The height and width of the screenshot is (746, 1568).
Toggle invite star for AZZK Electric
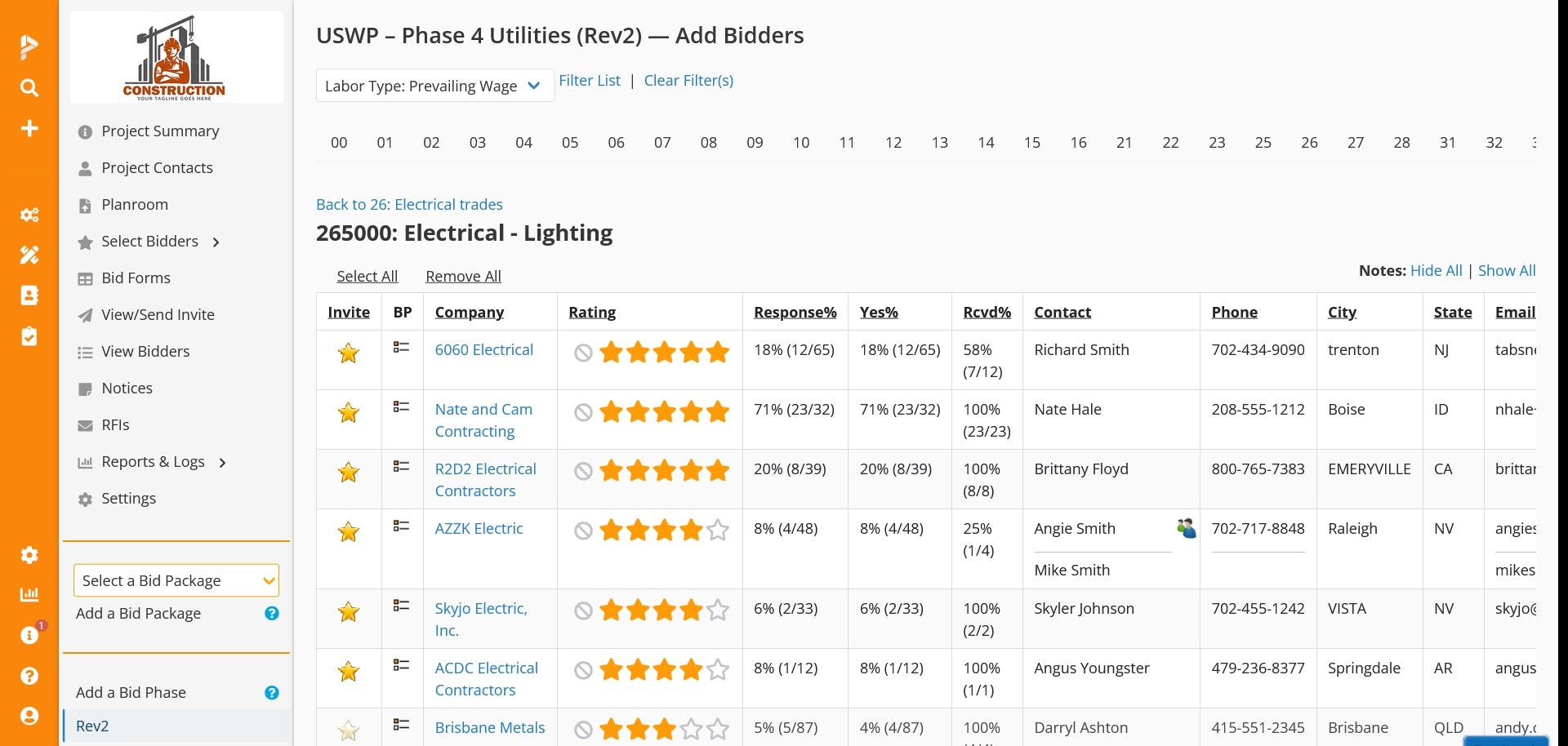pos(349,532)
